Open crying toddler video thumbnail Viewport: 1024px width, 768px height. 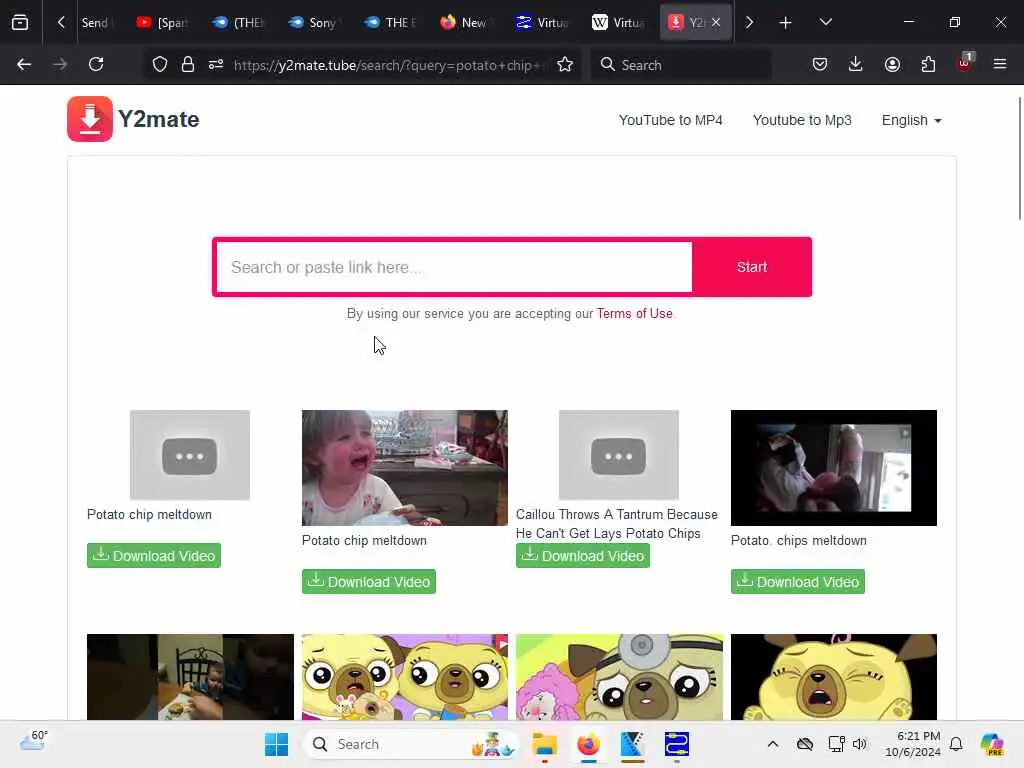click(x=405, y=468)
